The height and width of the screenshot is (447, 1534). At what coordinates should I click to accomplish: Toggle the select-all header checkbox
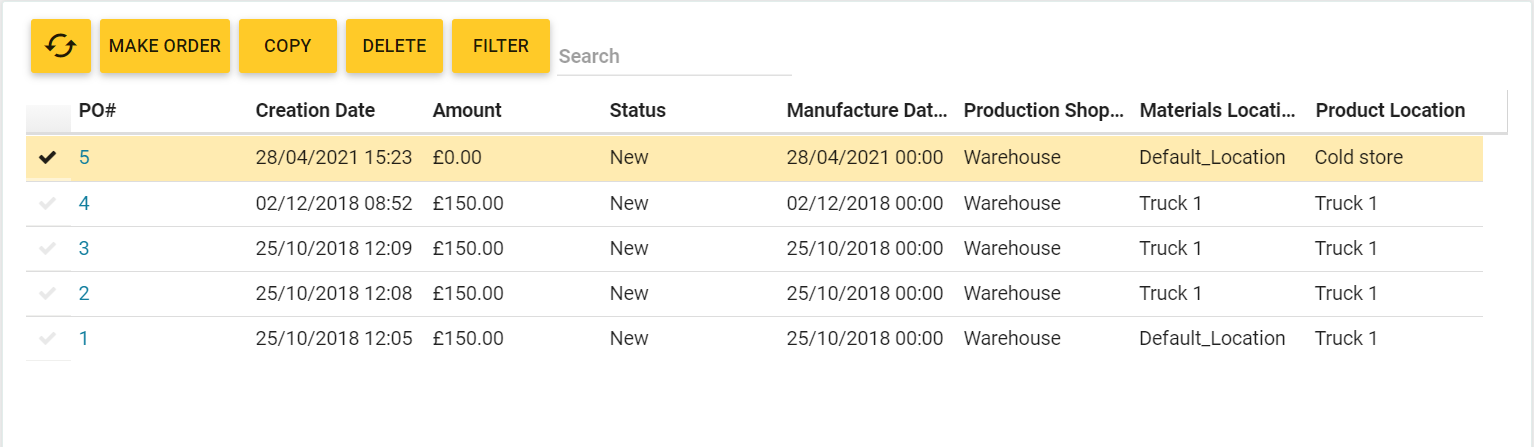coord(48,111)
